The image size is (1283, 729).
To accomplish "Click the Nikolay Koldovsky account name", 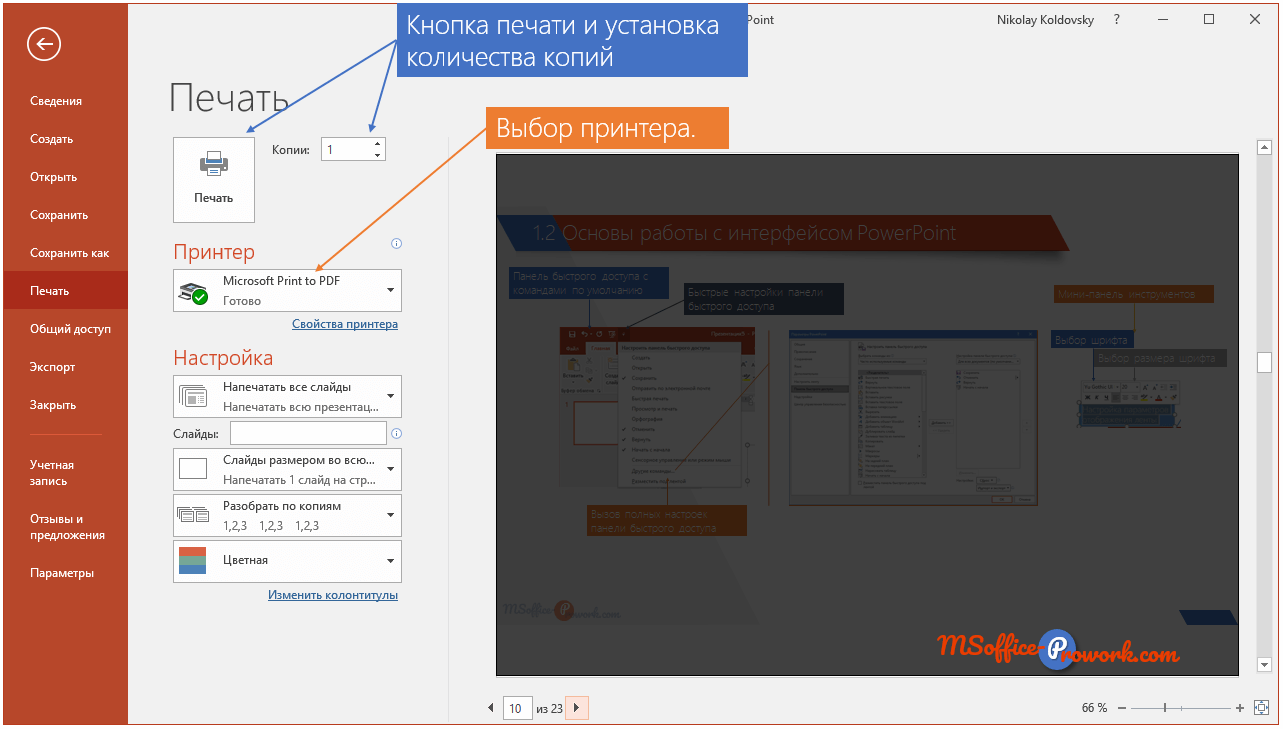I will [1044, 19].
